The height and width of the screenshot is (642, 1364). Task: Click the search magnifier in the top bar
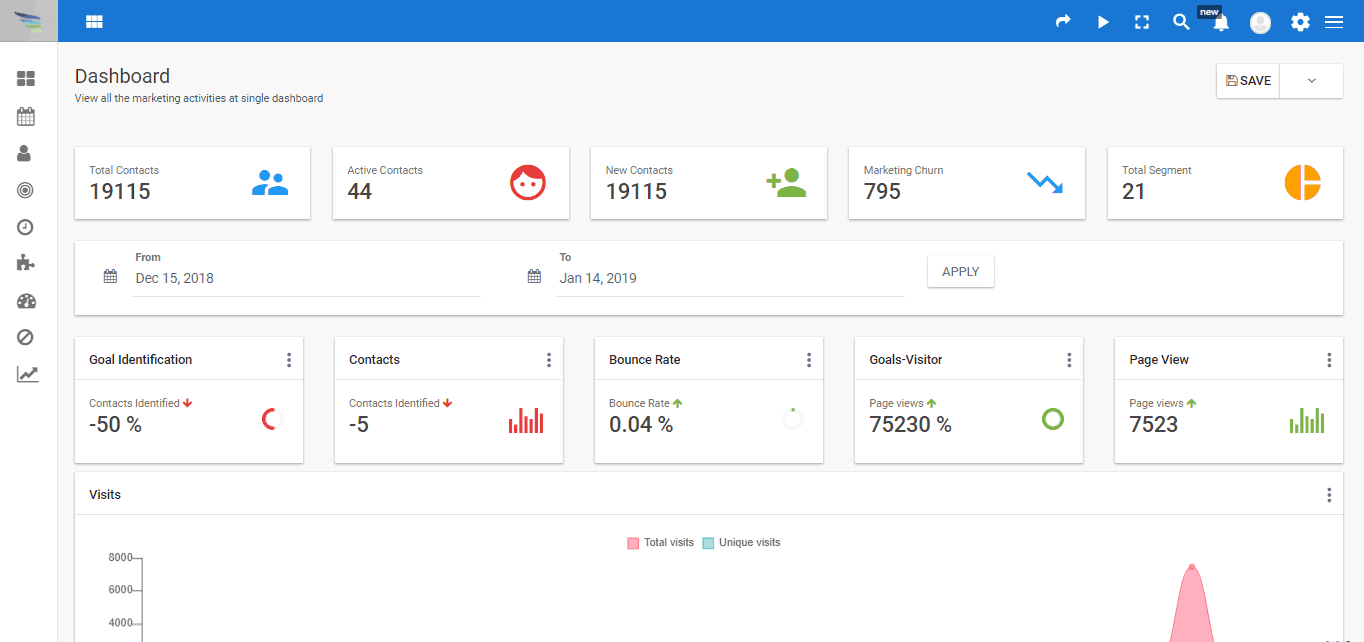(x=1181, y=21)
